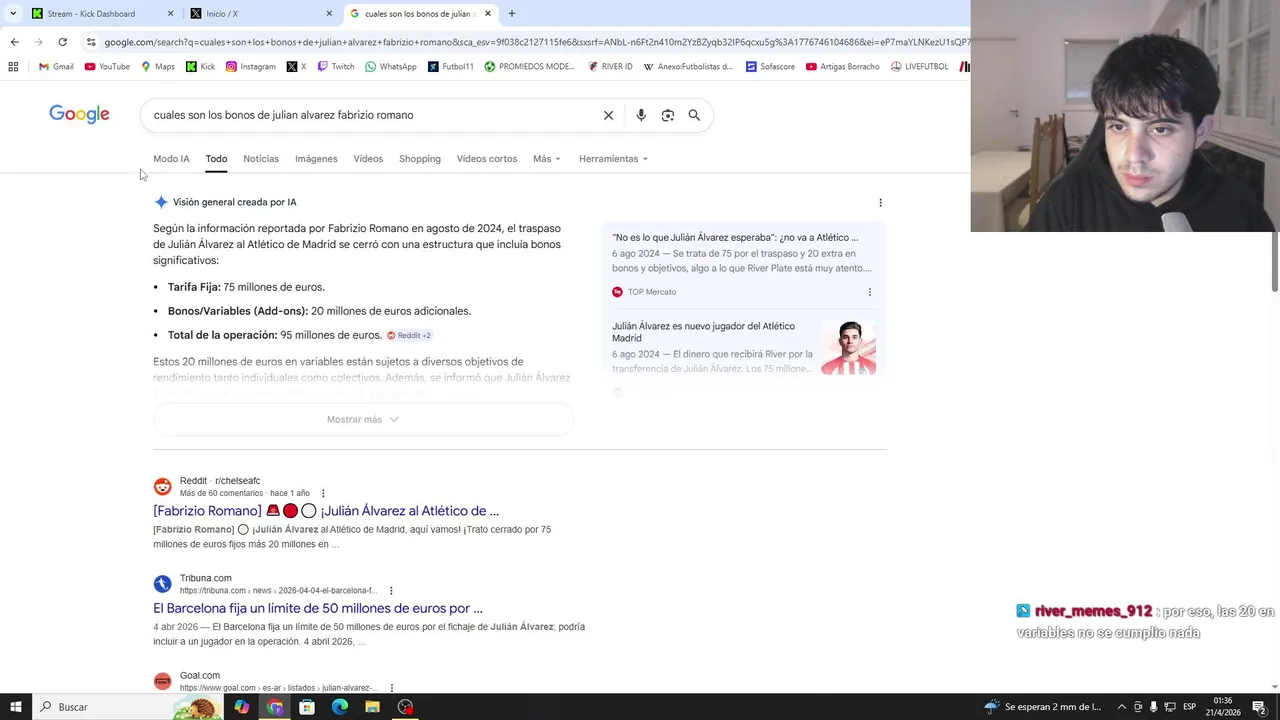This screenshot has width=1280, height=720.
Task: Expand the Herramientas dropdown
Action: (x=613, y=159)
